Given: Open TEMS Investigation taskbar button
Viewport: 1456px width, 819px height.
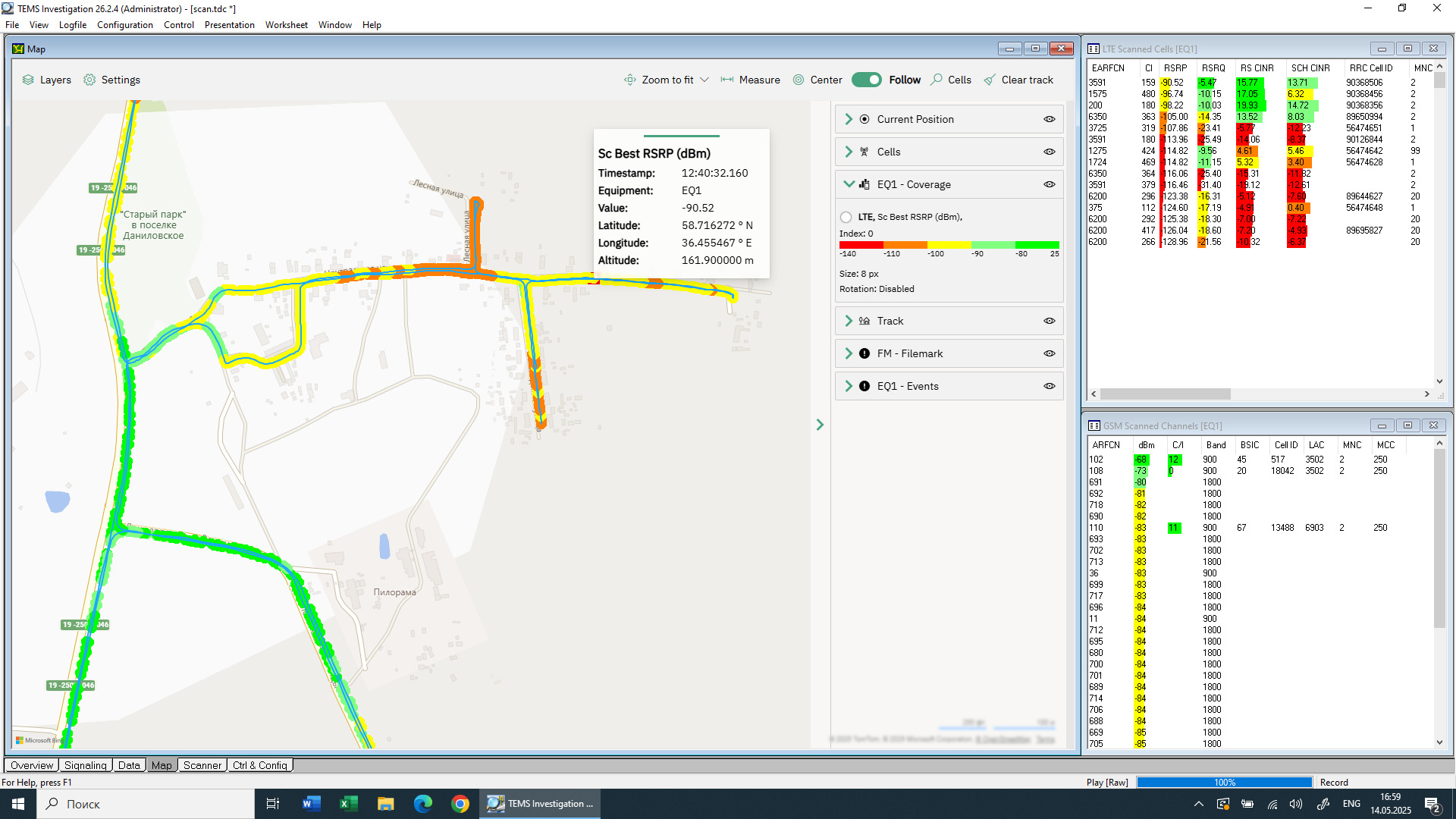Looking at the screenshot, I should [540, 804].
